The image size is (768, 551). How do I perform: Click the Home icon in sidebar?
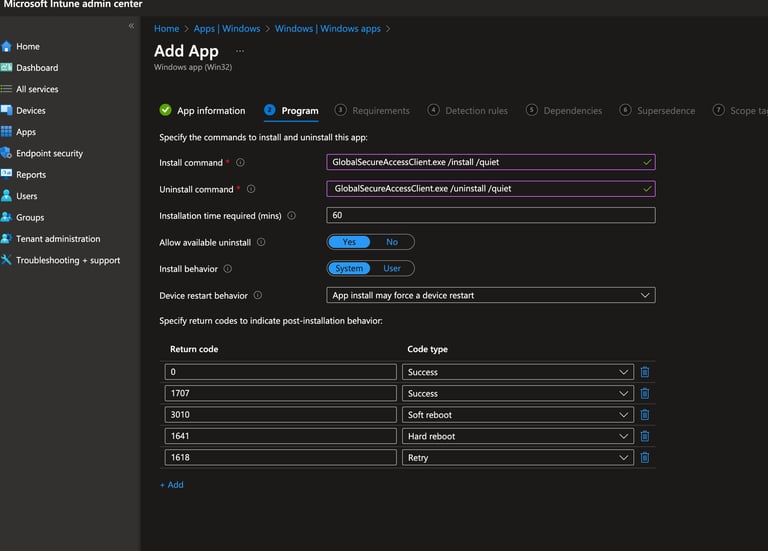click(x=6, y=47)
